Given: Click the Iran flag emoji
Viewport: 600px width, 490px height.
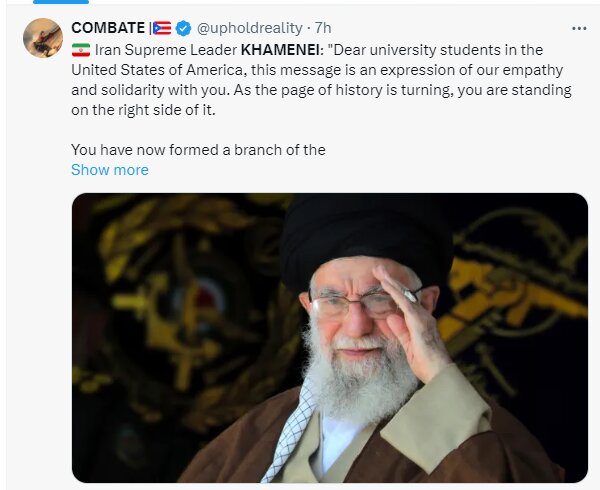Looking at the screenshot, I should click(x=81, y=49).
